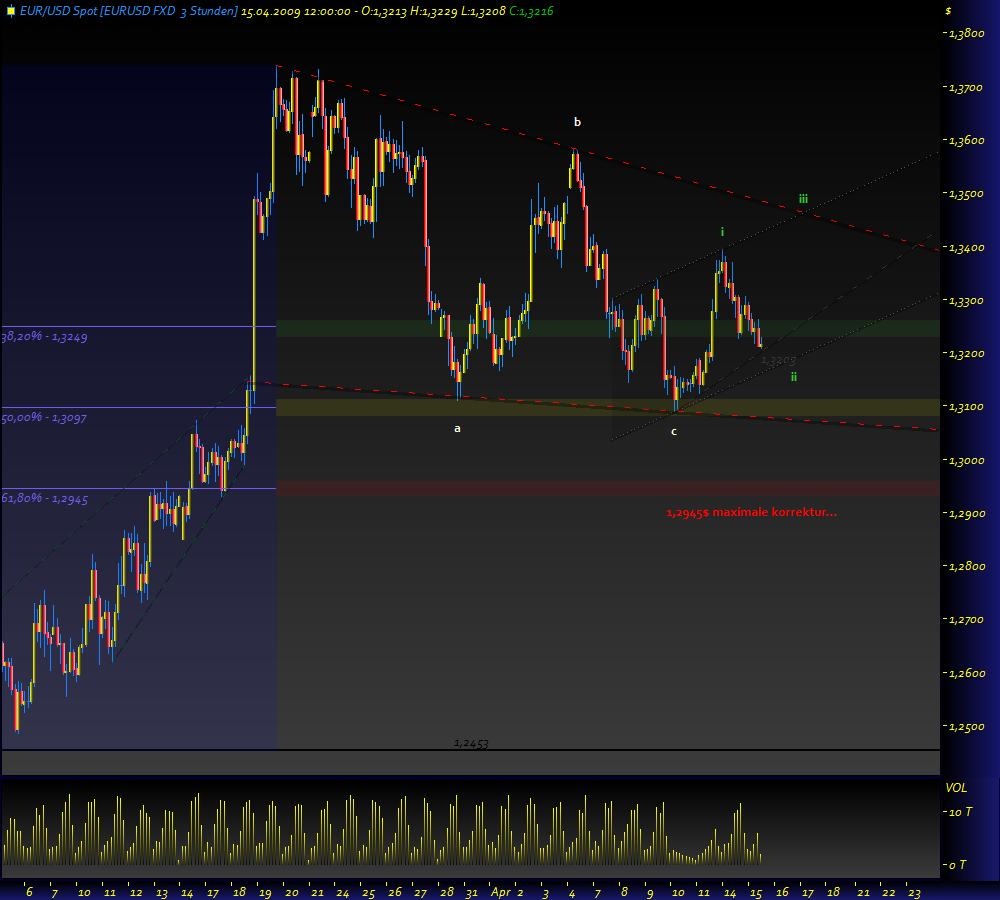The height and width of the screenshot is (900, 1000).
Task: Click the wave label 'b' annotation
Action: [577, 121]
